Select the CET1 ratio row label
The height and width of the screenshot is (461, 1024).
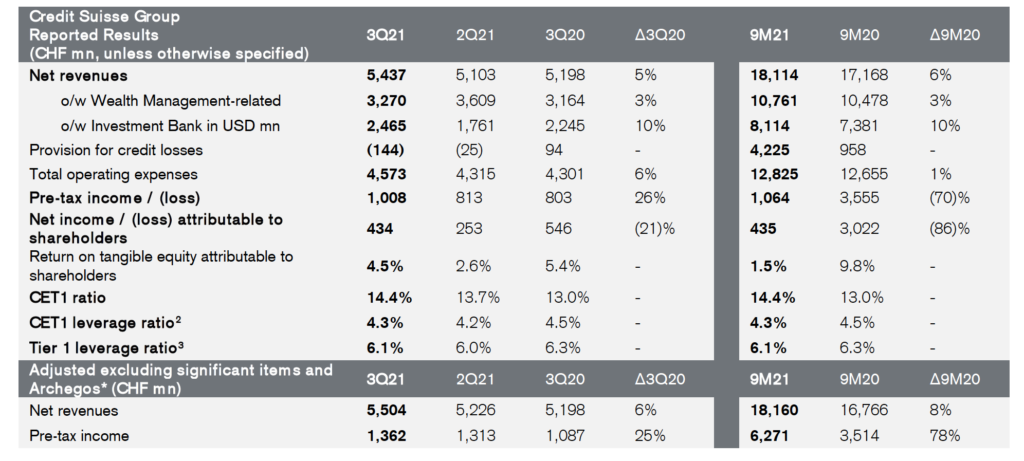(x=69, y=297)
